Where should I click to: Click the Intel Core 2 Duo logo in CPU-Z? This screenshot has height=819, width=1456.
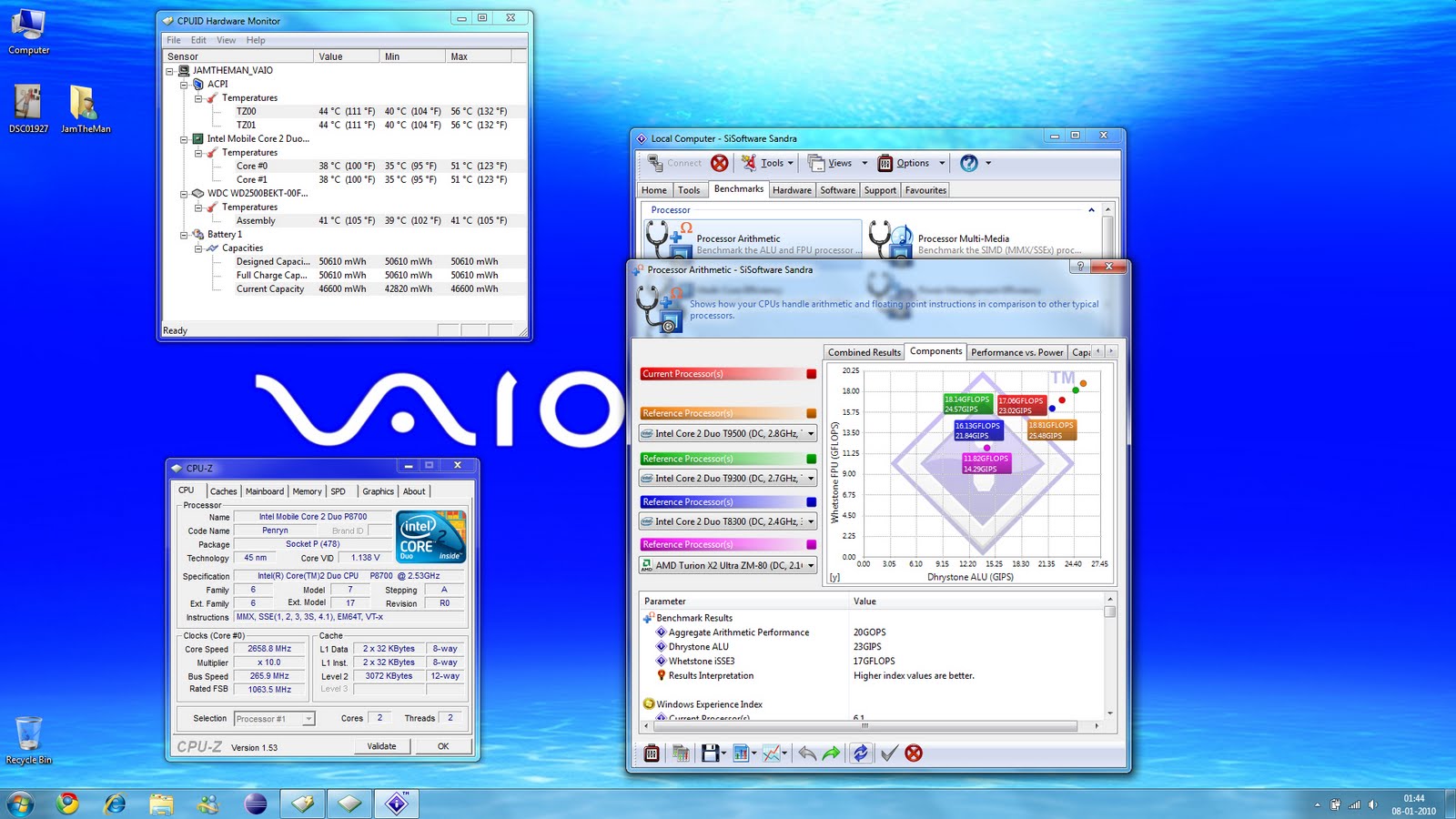pos(431,536)
